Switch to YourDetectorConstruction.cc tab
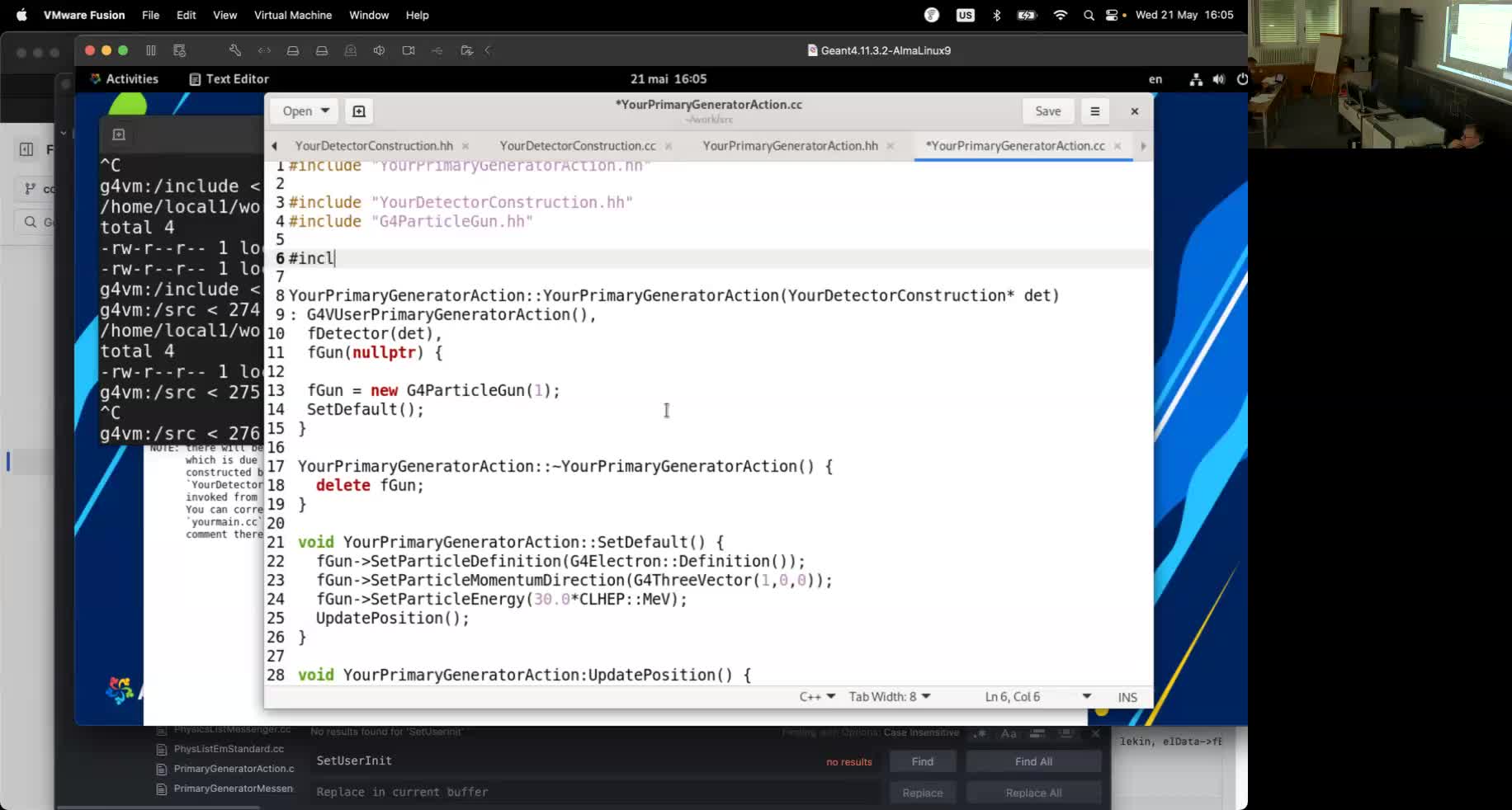 [x=577, y=146]
